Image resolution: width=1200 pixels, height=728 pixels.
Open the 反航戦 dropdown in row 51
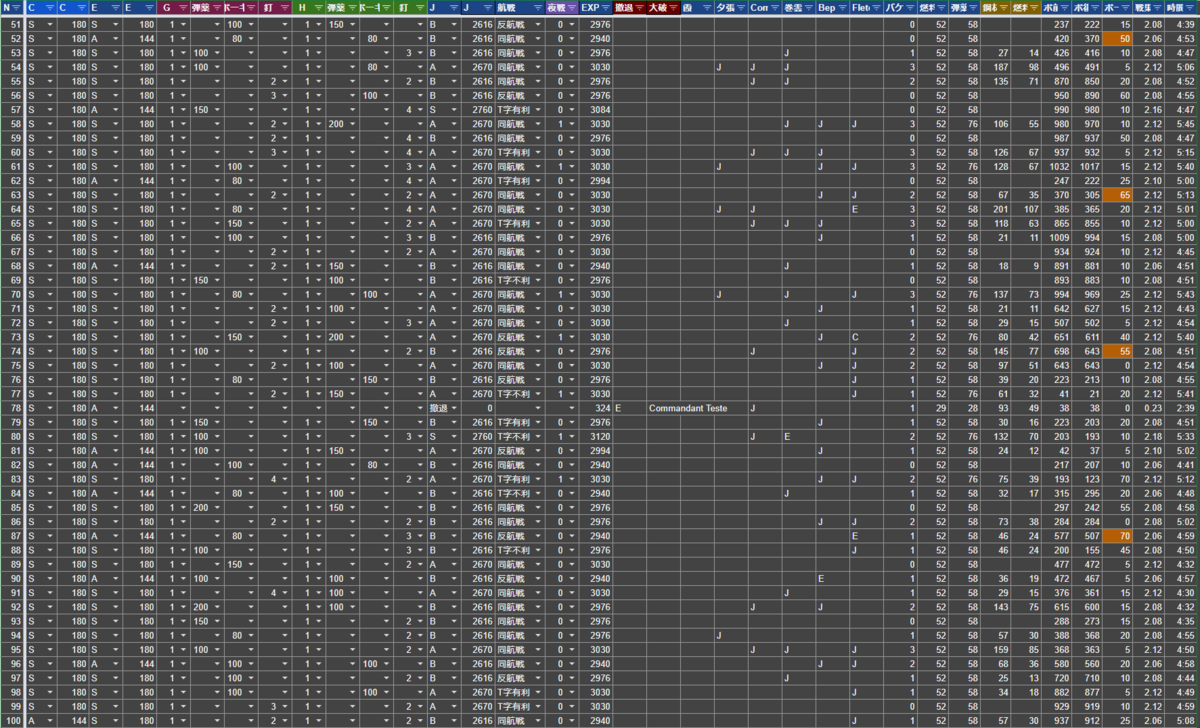coord(538,23)
